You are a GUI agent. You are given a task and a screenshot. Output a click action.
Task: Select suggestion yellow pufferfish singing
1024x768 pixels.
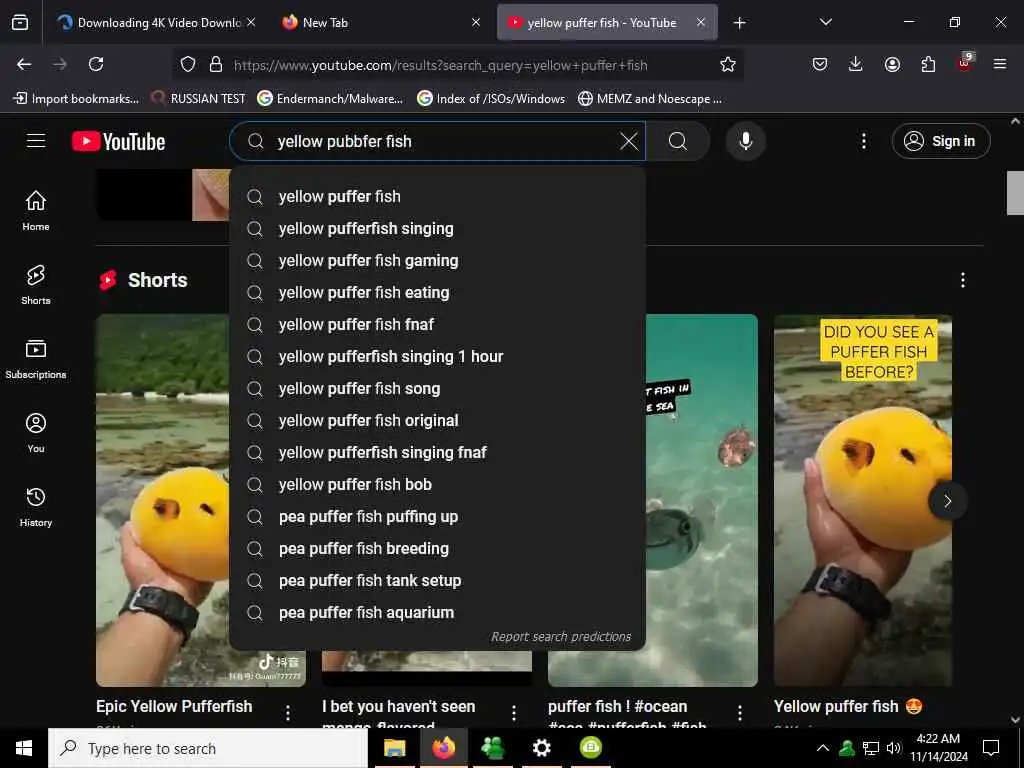(x=438, y=229)
